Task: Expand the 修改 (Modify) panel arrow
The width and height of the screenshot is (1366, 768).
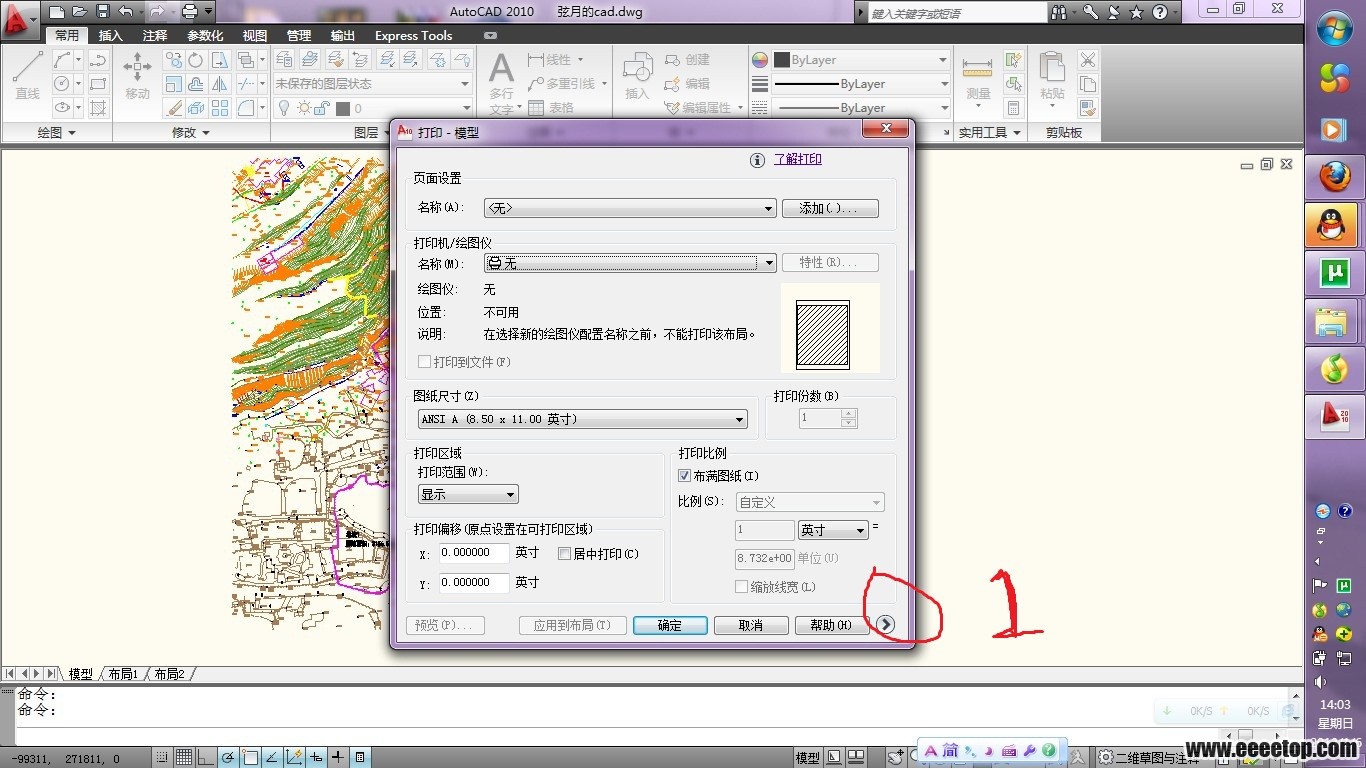Action: click(205, 133)
